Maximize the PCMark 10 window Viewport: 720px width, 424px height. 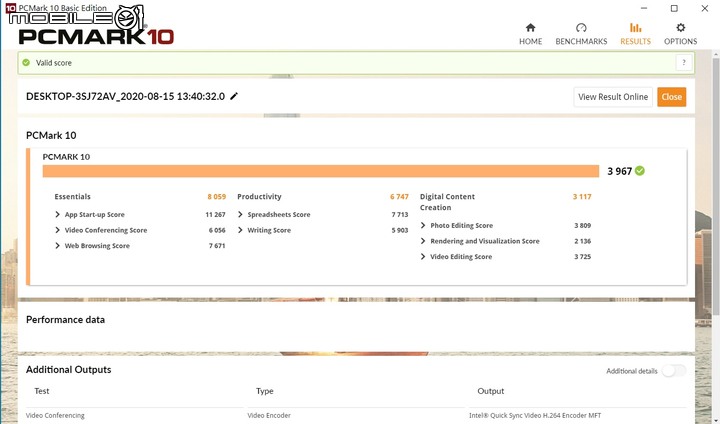pos(674,8)
